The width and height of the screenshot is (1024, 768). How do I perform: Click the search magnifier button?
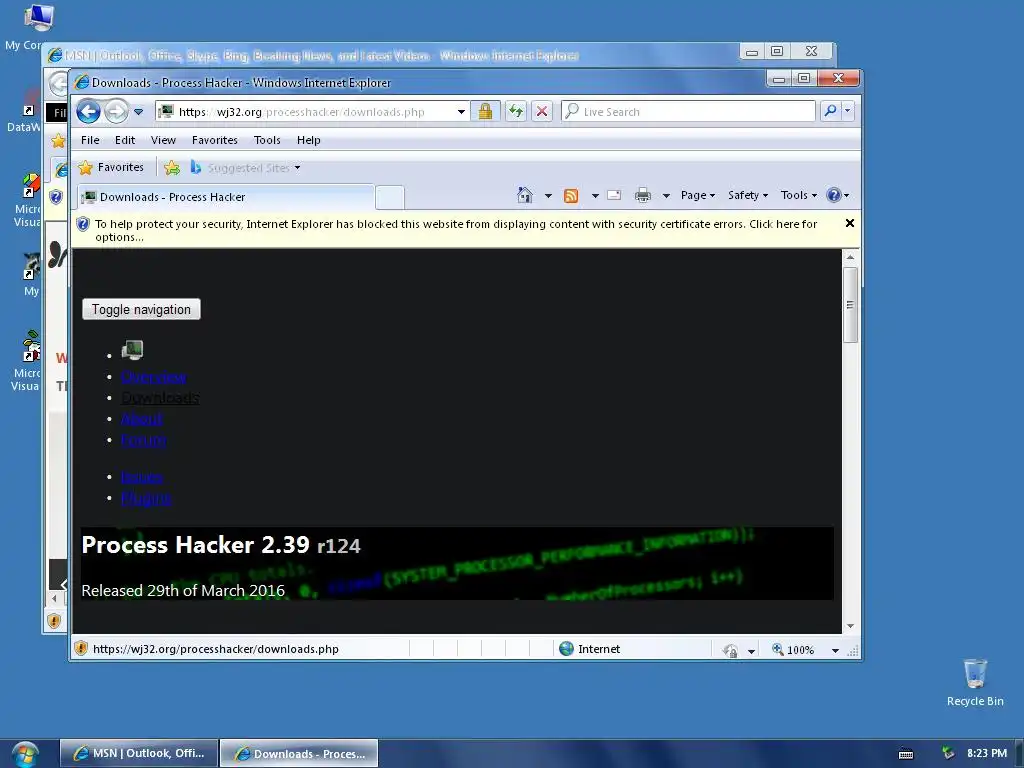click(831, 111)
